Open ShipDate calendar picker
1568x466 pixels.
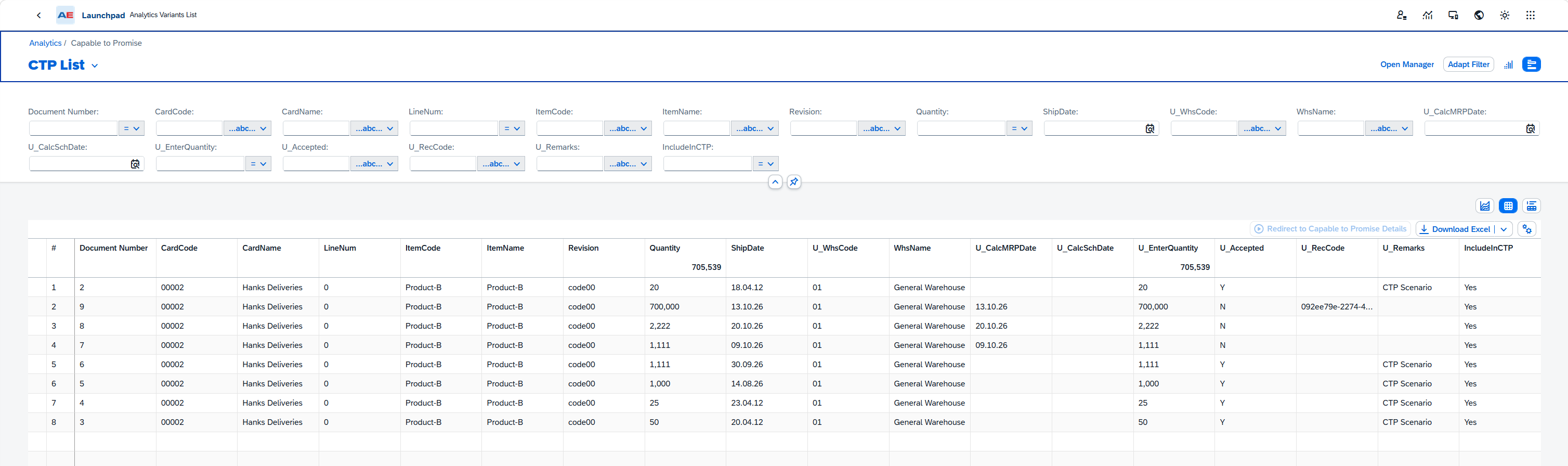click(1150, 128)
